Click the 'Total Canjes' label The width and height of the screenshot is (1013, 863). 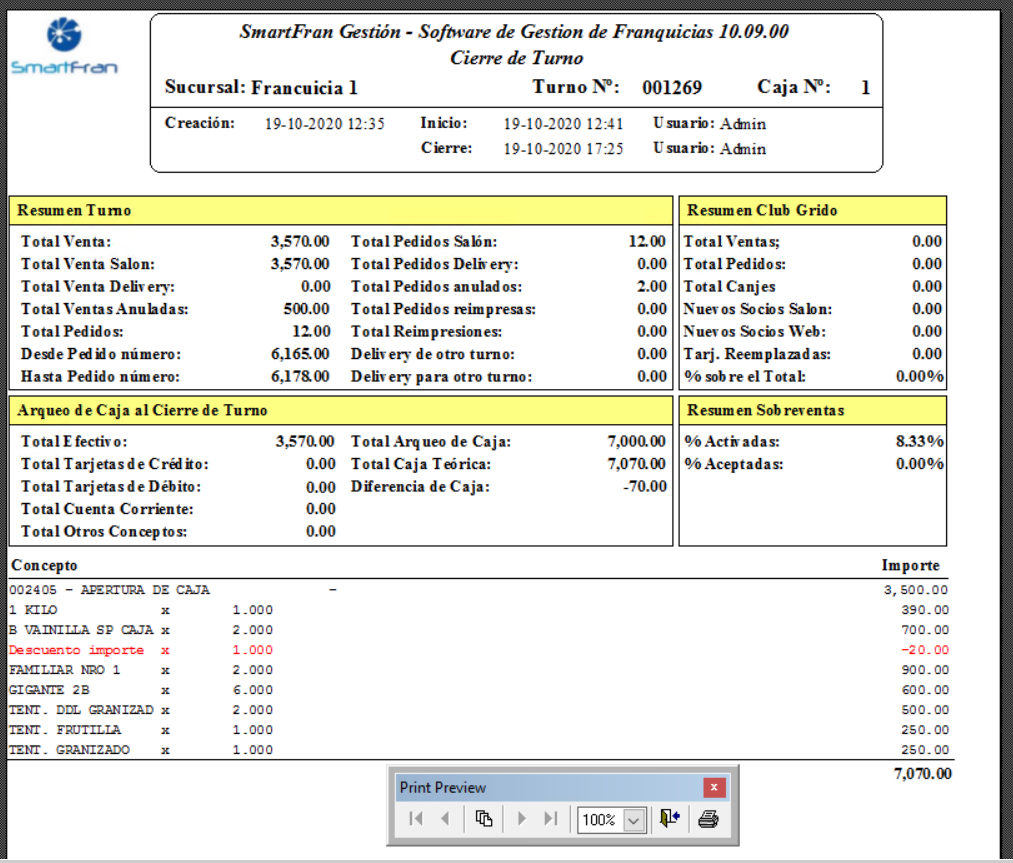(x=729, y=287)
